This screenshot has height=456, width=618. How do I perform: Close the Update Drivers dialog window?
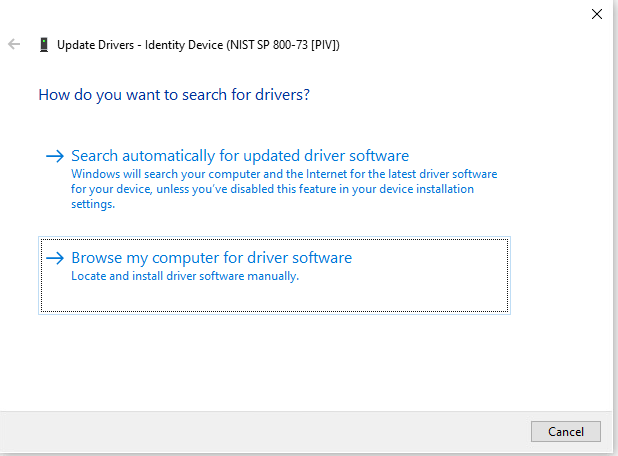(597, 14)
